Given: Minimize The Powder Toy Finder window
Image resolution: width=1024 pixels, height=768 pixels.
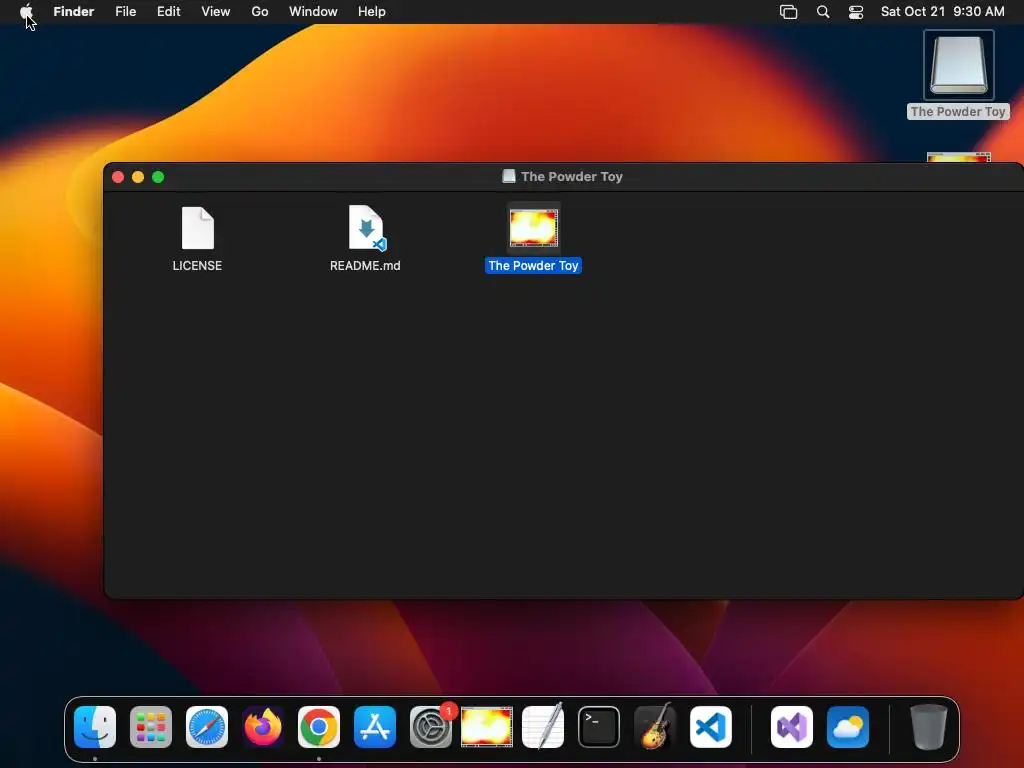Looking at the screenshot, I should (138, 177).
